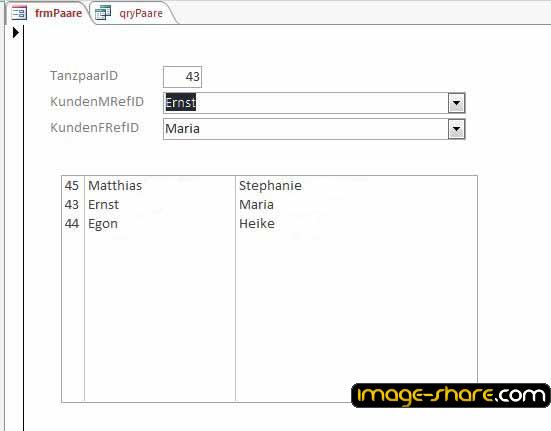Click ID 44 in the list box

[72, 223]
